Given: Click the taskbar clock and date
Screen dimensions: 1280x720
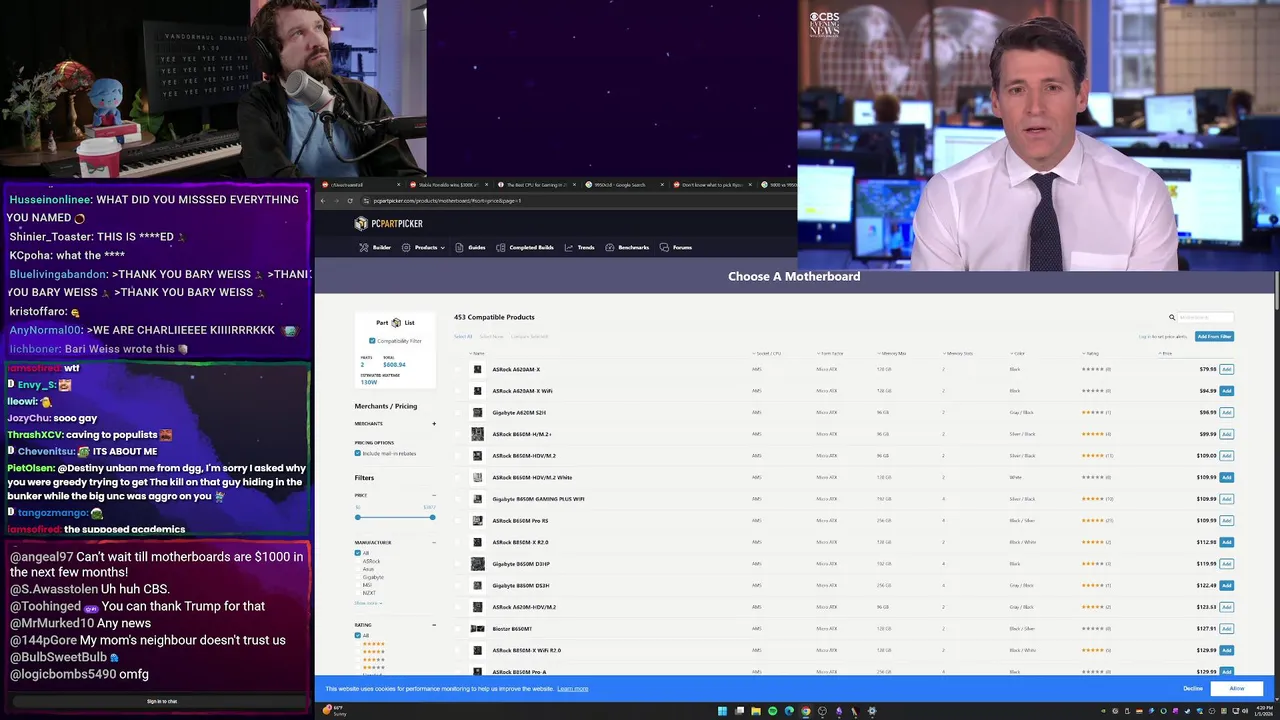Looking at the screenshot, I should 1265,711.
